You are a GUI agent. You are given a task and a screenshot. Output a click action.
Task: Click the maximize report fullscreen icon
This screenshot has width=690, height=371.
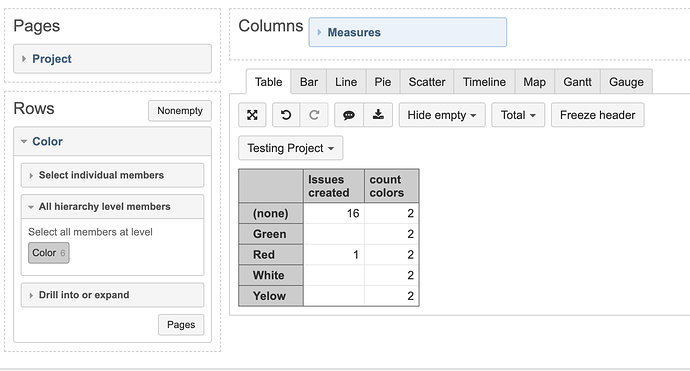tap(252, 115)
